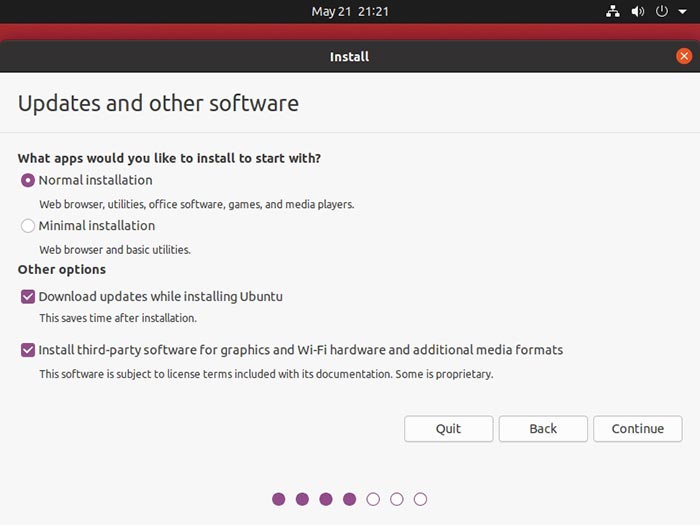
Task: Click the volume speaker icon in top bar
Action: coord(638,11)
